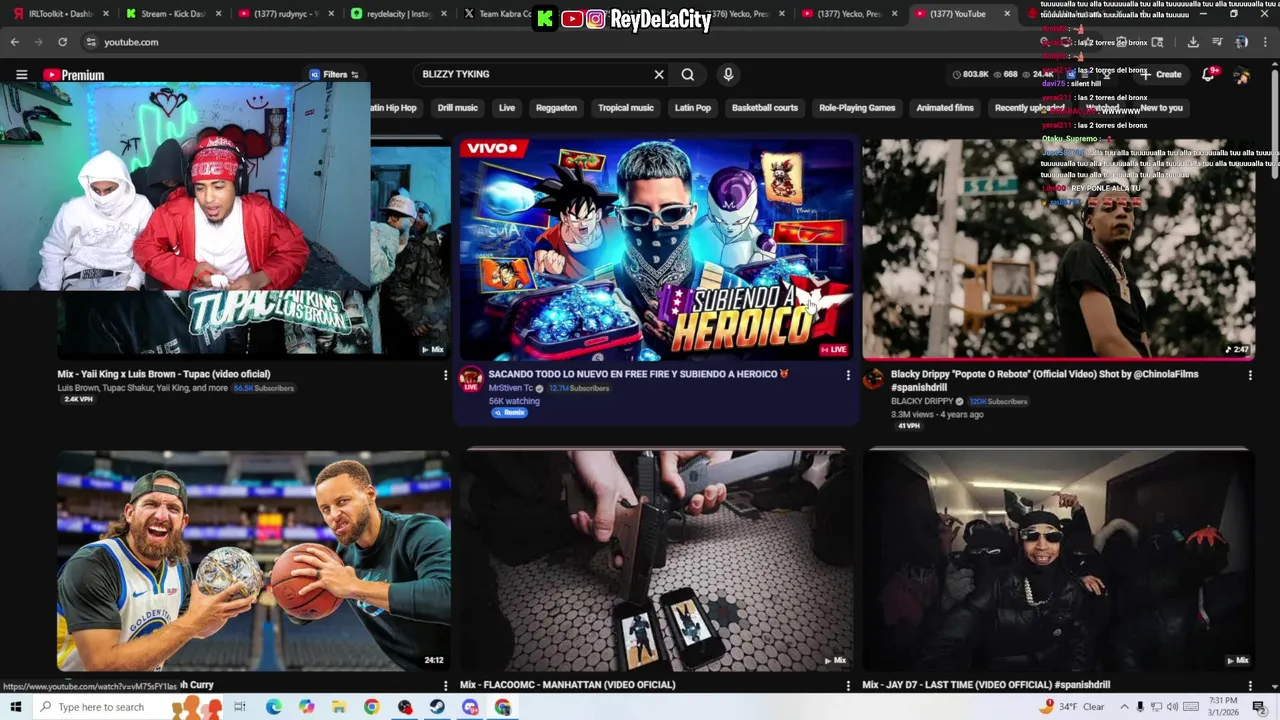Open the Curry basketball video thumbnail

click(x=253, y=560)
